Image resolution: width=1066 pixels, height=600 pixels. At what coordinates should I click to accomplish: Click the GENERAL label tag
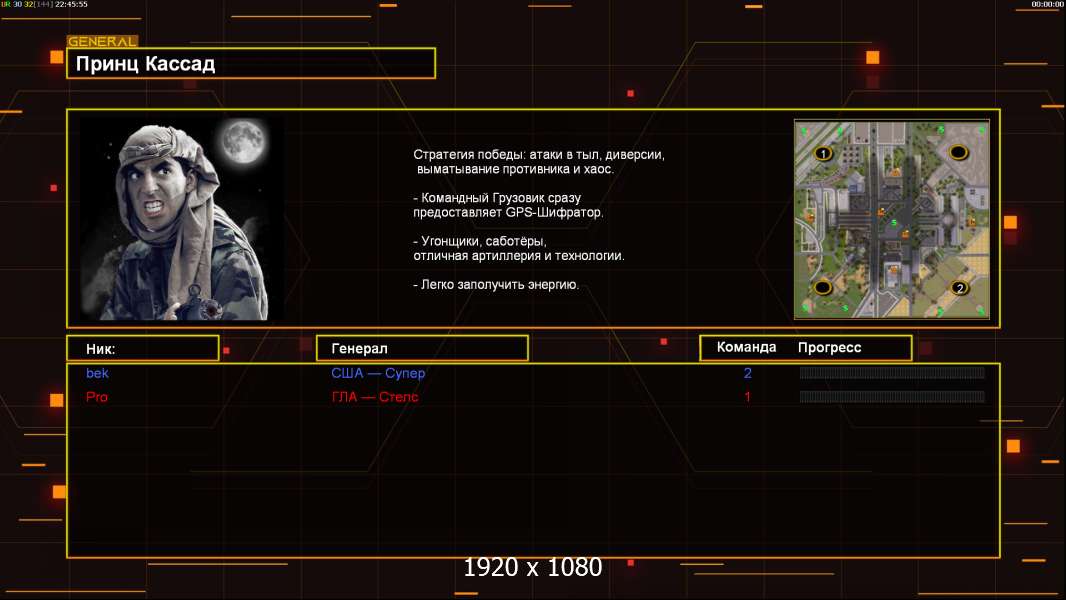pos(102,41)
